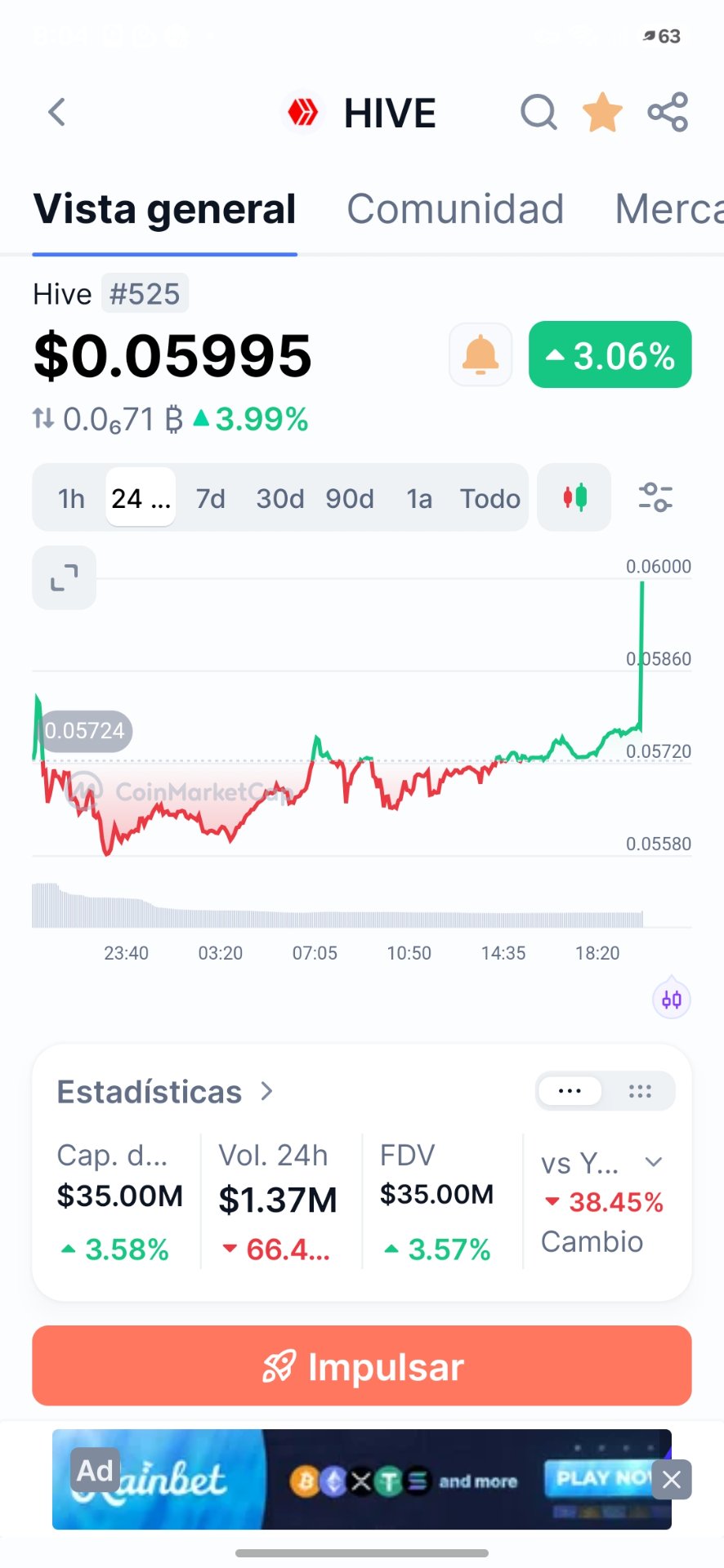Select the 7d chart range
Image resolution: width=724 pixels, height=1568 pixels.
pos(211,498)
